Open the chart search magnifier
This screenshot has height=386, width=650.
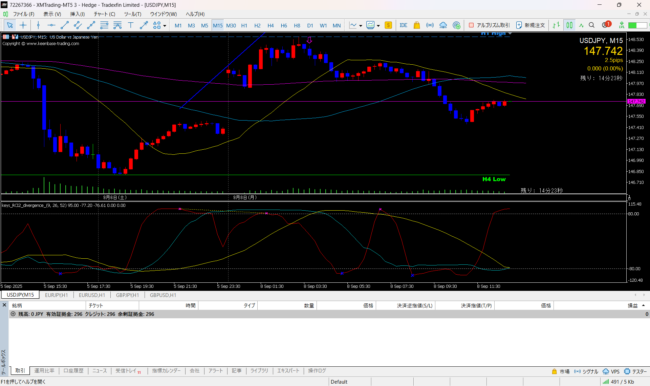pos(592,25)
